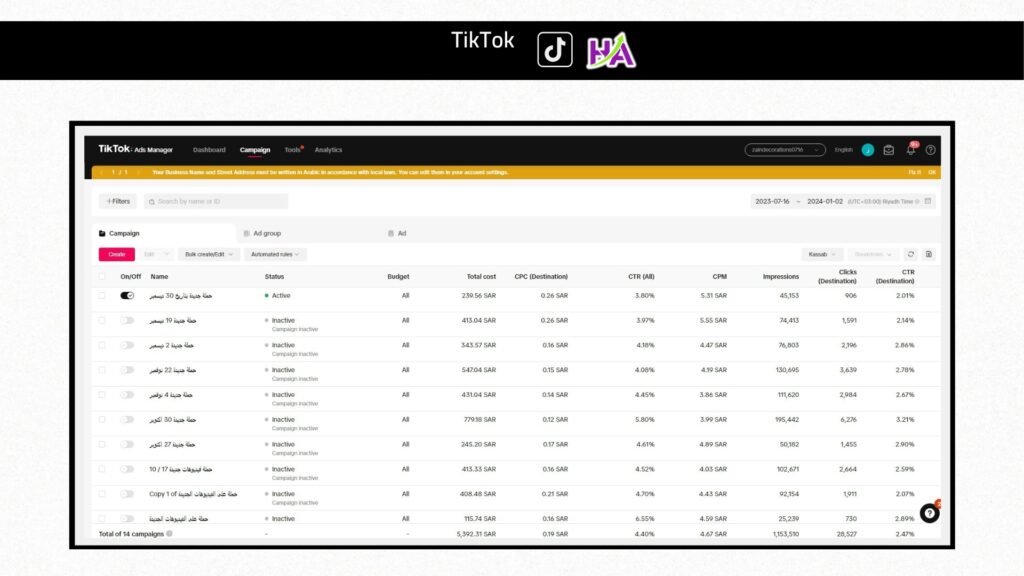
Task: Sort by the CTR (All) column header
Action: point(641,276)
